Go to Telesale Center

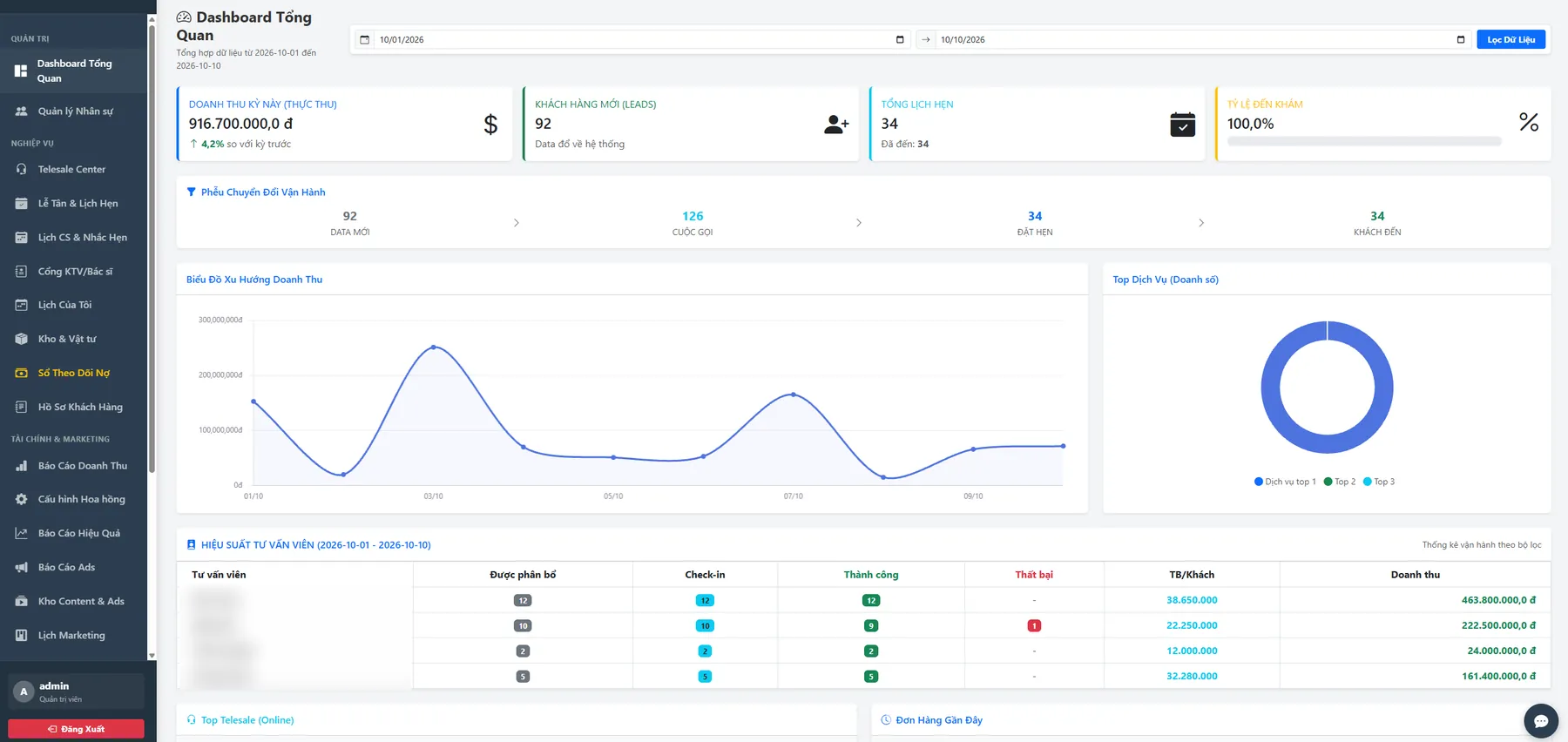tap(73, 169)
